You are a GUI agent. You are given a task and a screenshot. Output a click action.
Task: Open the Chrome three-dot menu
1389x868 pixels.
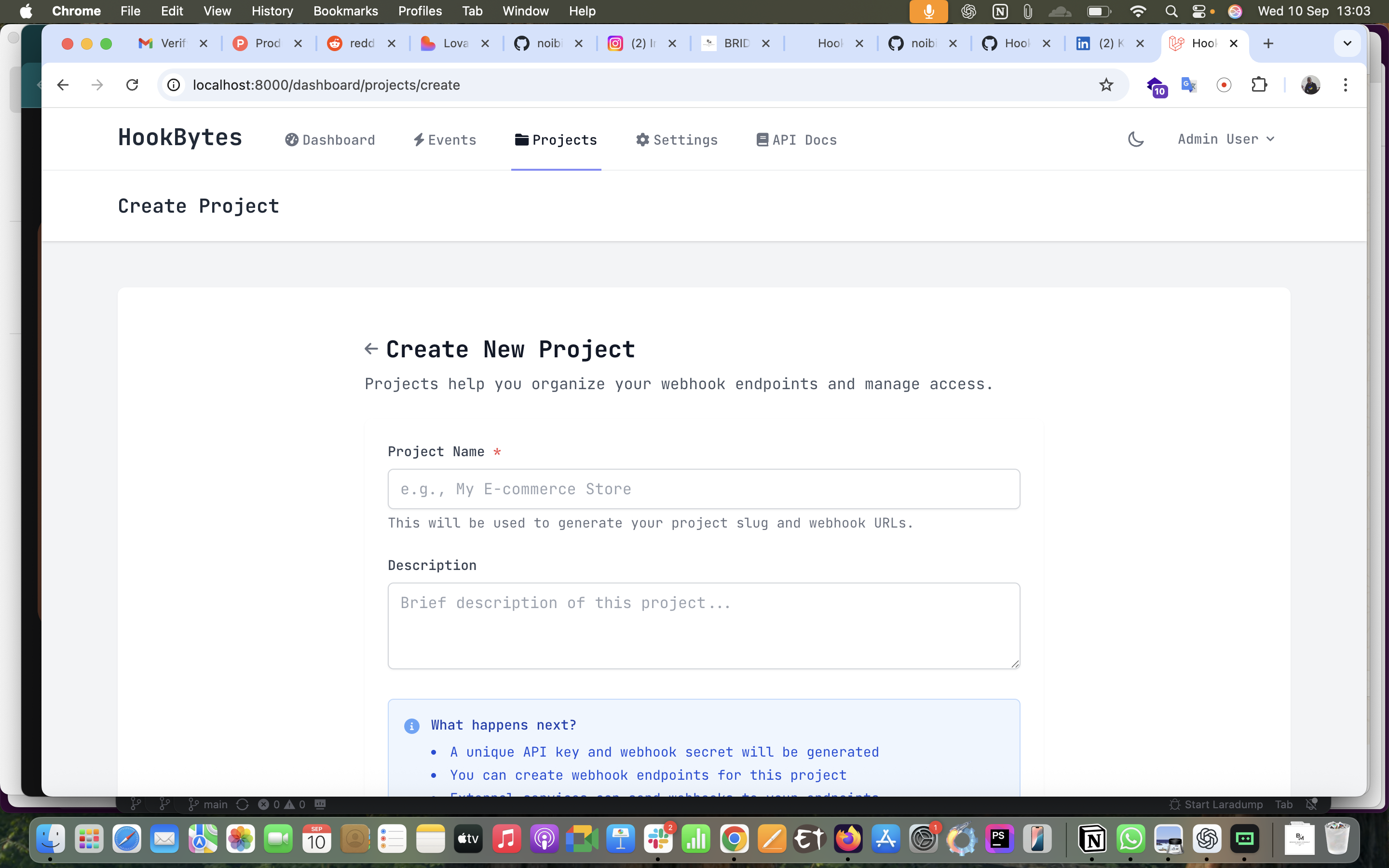1346,85
